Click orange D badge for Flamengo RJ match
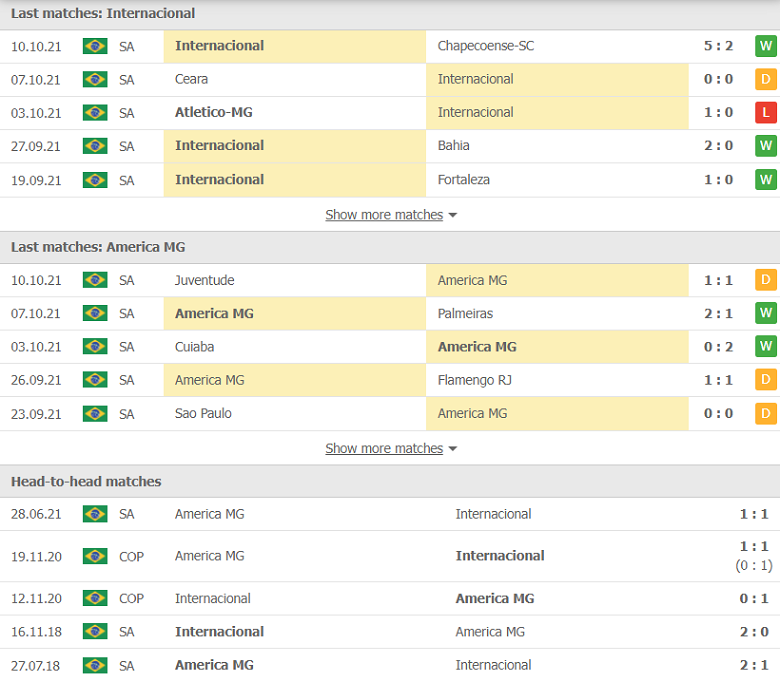The width and height of the screenshot is (780, 682). [766, 380]
